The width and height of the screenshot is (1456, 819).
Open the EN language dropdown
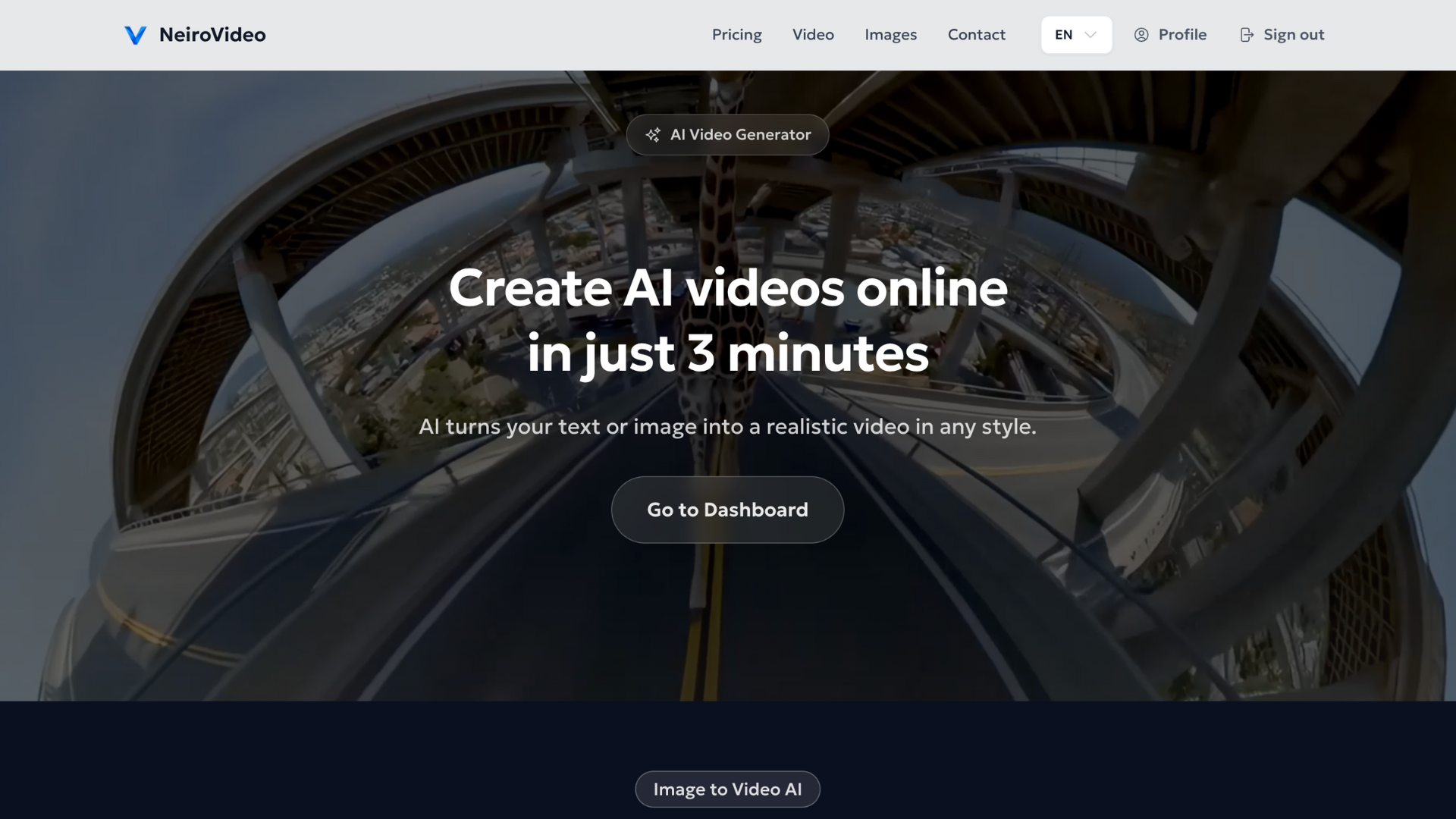1075,35
